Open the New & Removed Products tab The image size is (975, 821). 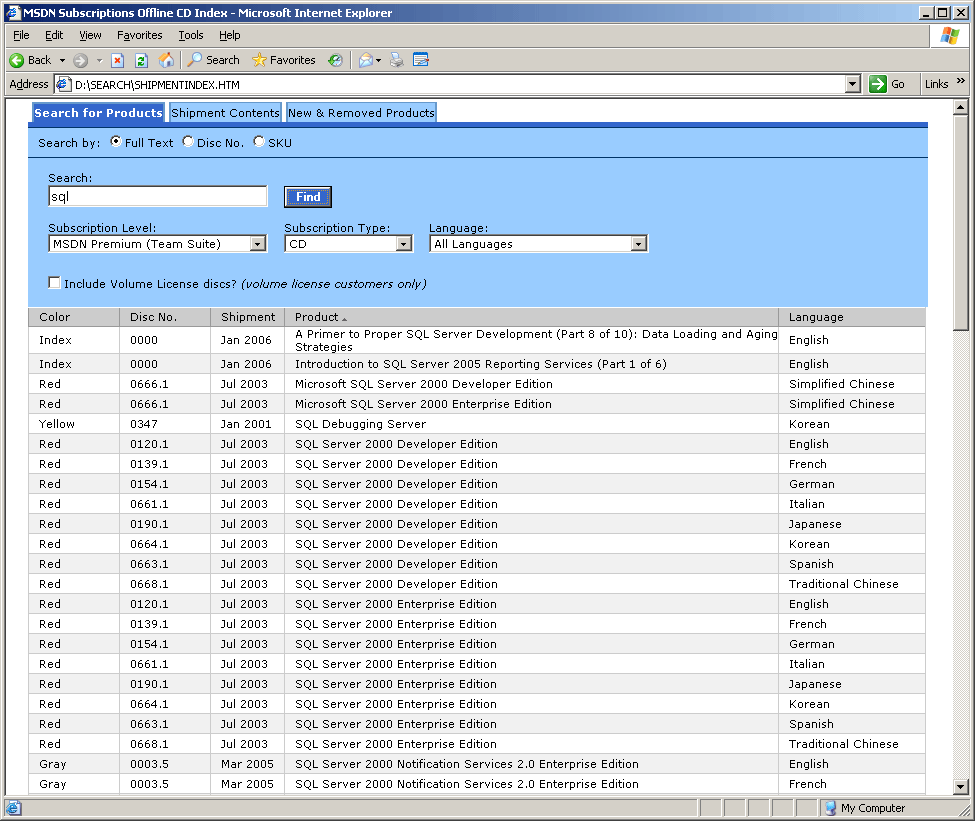click(x=361, y=113)
